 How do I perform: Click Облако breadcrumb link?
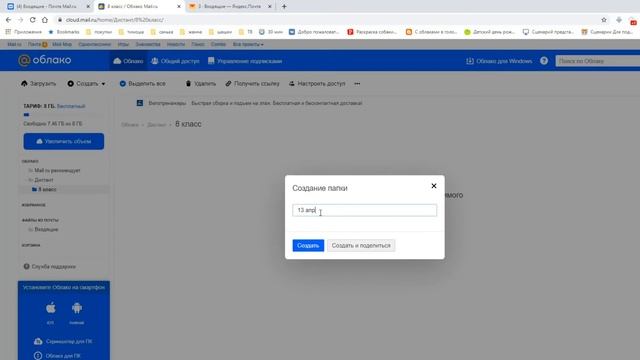130,124
